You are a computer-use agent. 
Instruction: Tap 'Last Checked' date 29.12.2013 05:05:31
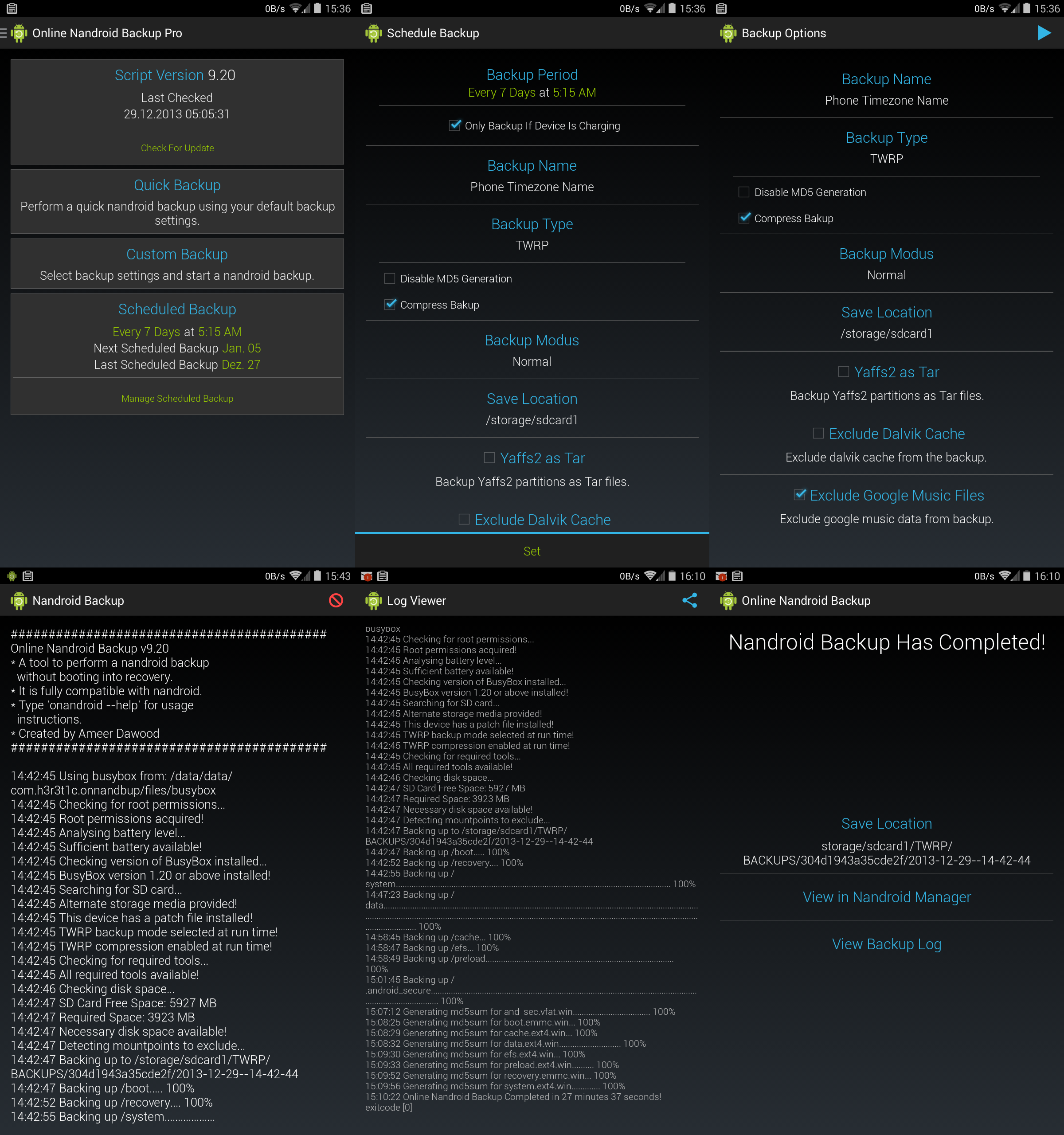point(177,114)
